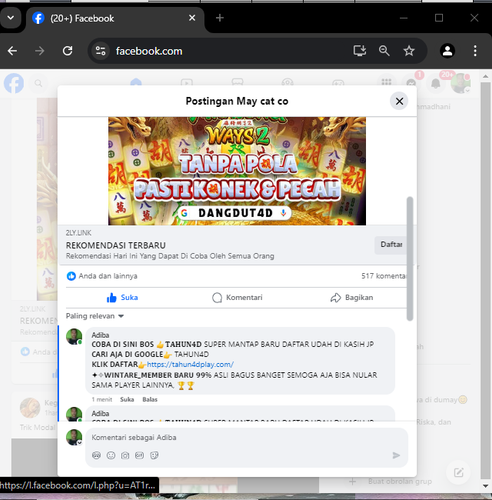This screenshot has width=492, height=500.
Task: Open the Chrome three-dot menu
Action: 475,51
